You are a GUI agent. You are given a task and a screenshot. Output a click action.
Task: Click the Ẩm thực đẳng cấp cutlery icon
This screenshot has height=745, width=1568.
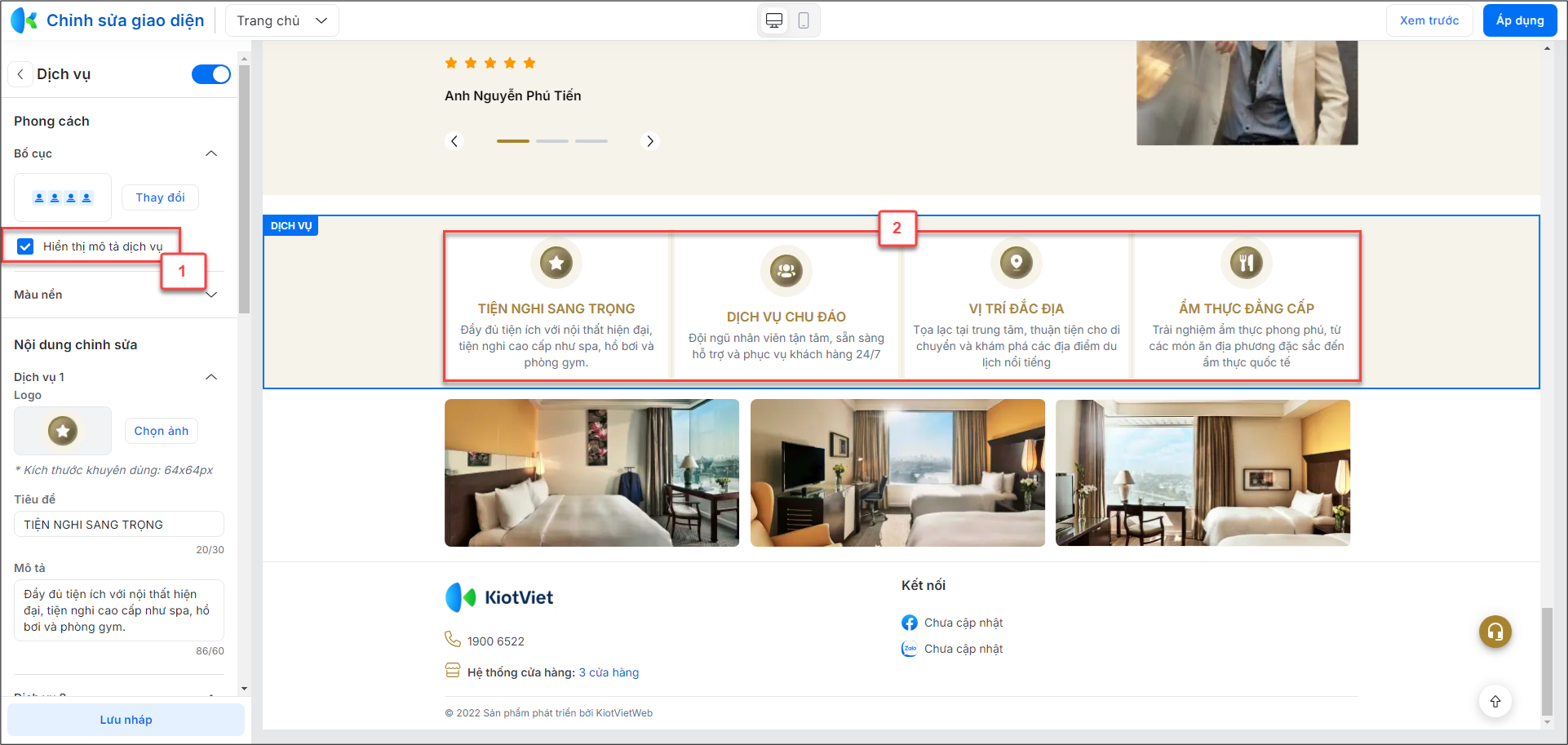point(1247,263)
